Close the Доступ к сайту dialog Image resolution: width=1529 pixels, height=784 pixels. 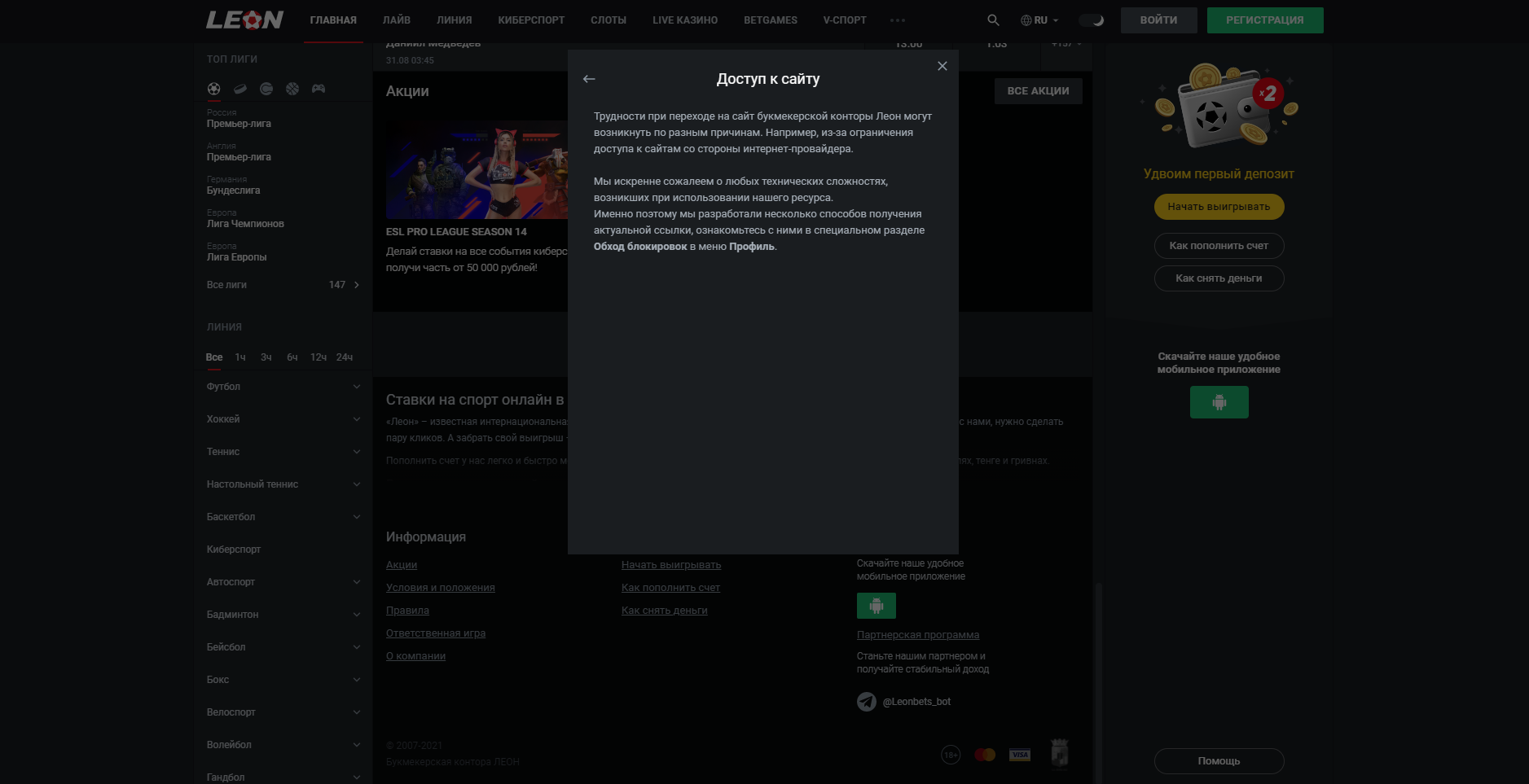[x=942, y=66]
